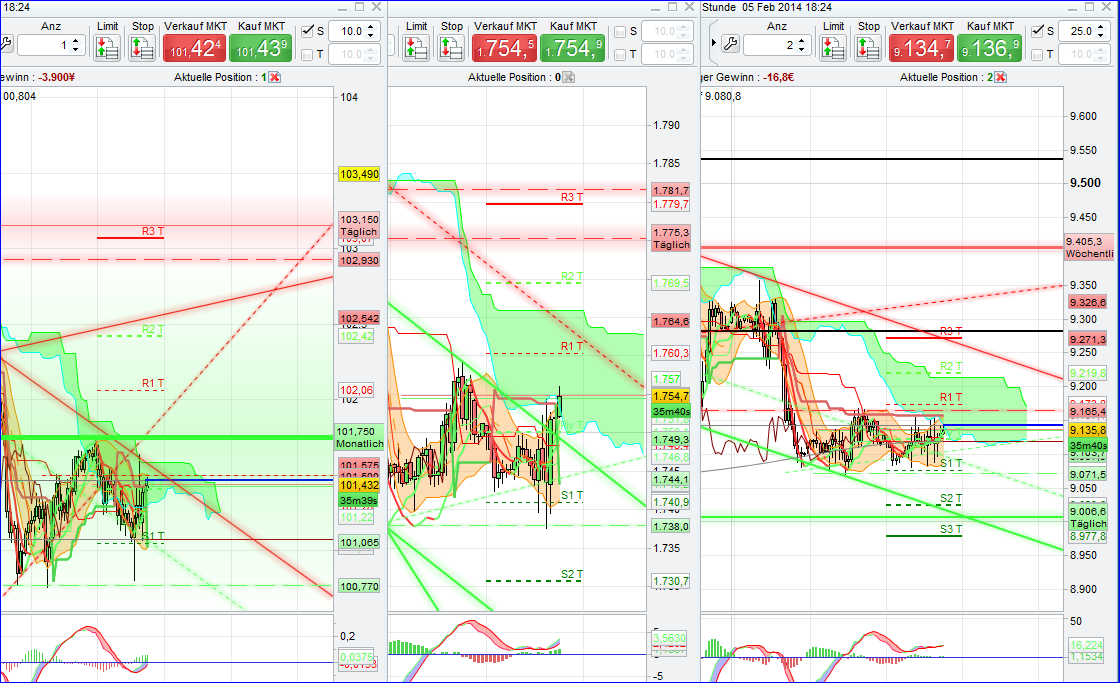
Task: Uncheck the S checkbox on the middle chart
Action: coord(620,32)
